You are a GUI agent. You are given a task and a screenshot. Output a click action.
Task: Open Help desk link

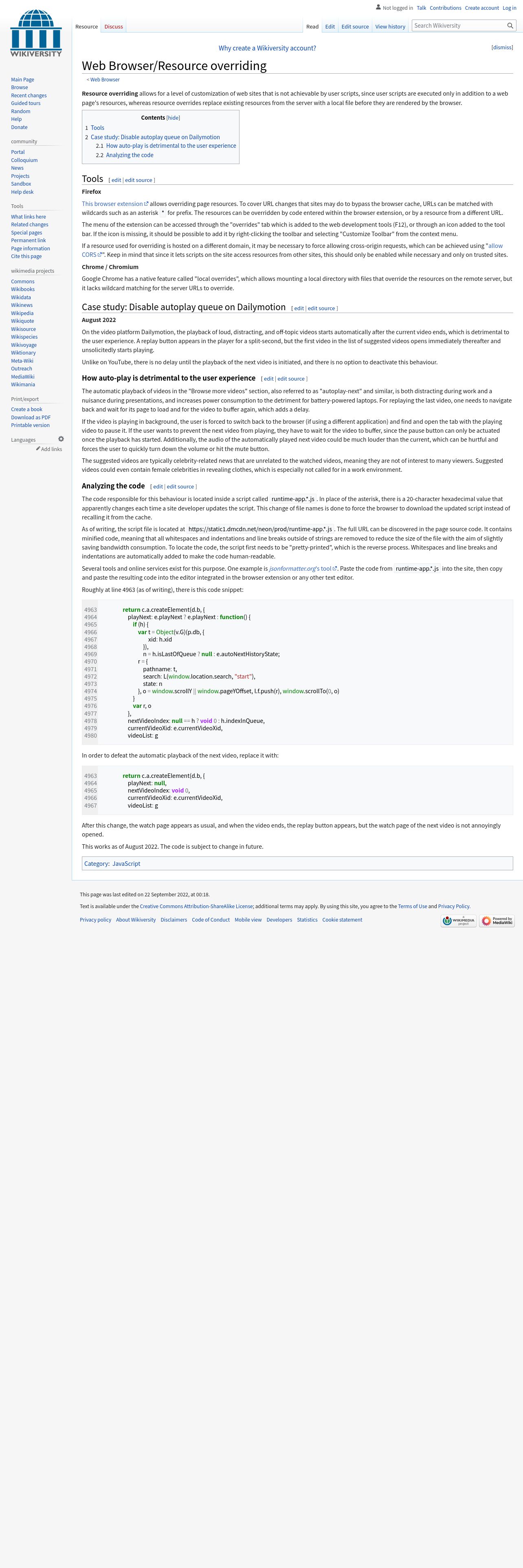pyautogui.click(x=22, y=192)
